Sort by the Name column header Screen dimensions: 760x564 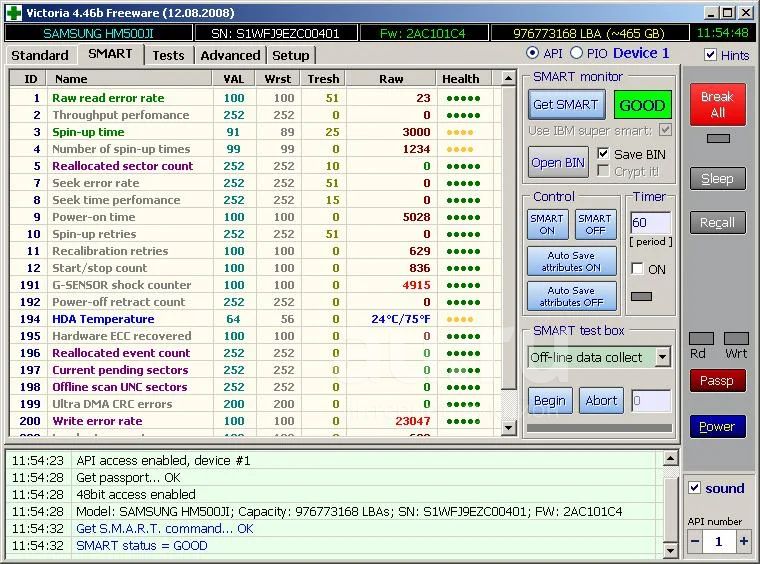pyautogui.click(x=129, y=78)
